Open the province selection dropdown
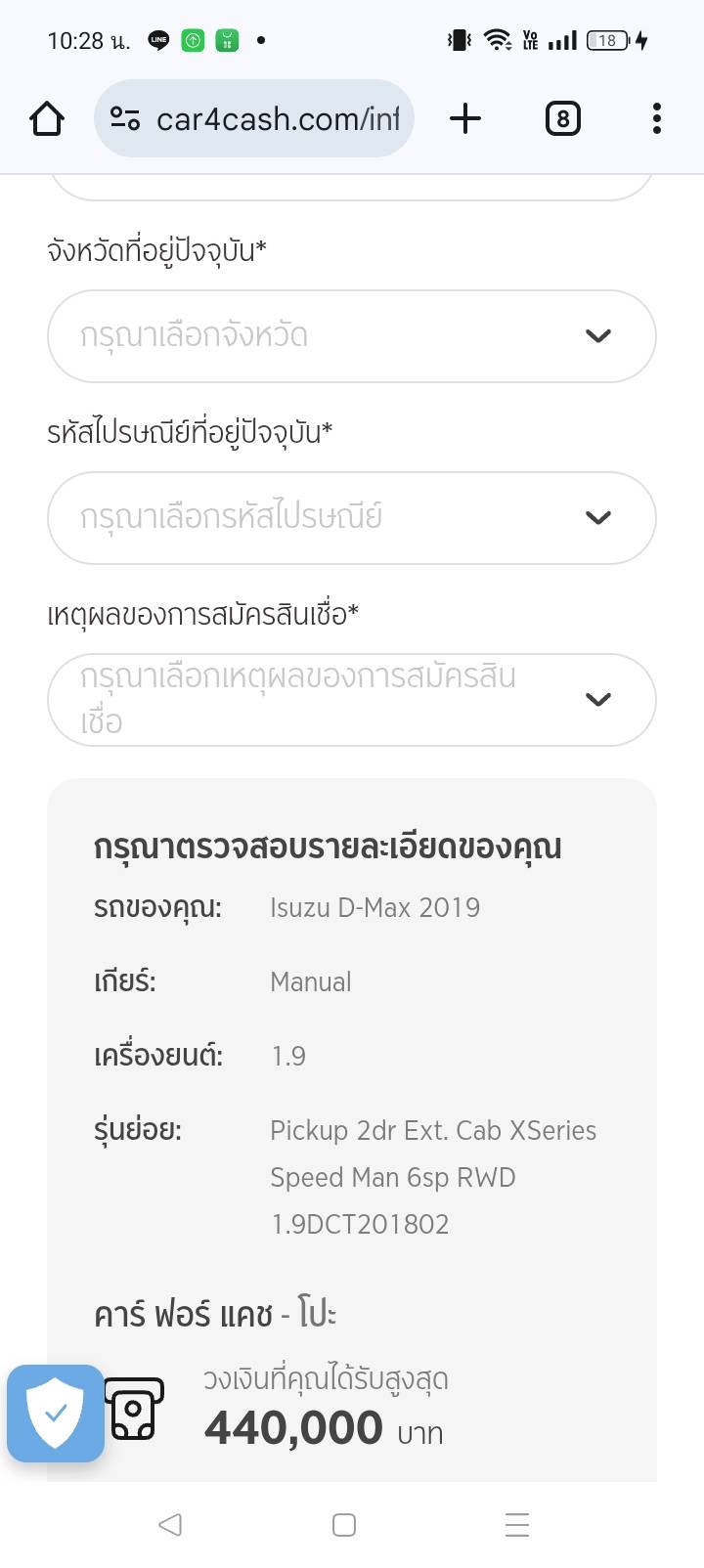 pyautogui.click(x=323, y=336)
